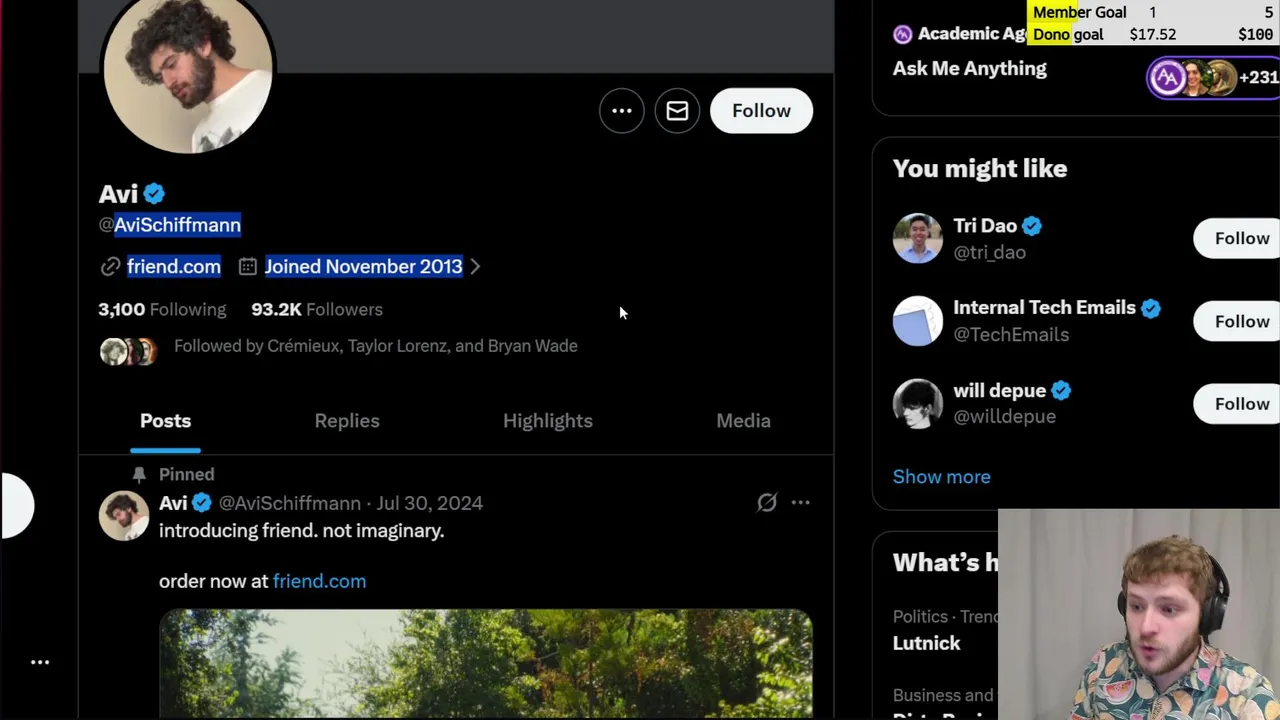The height and width of the screenshot is (720, 1280).
Task: Expand suggestions with Show more
Action: 941,477
